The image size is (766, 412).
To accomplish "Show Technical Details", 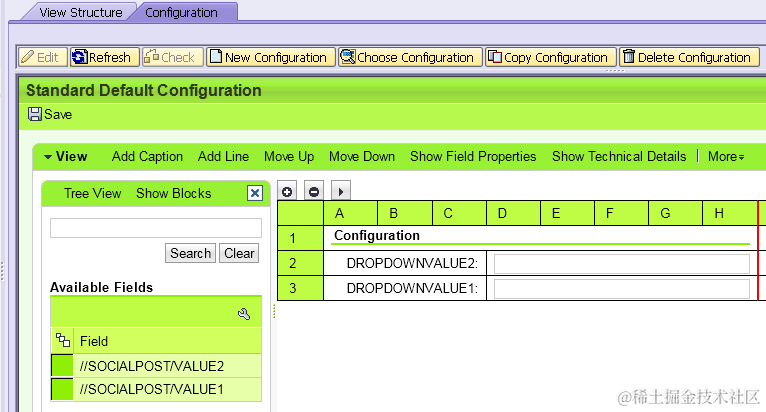I will [x=619, y=156].
